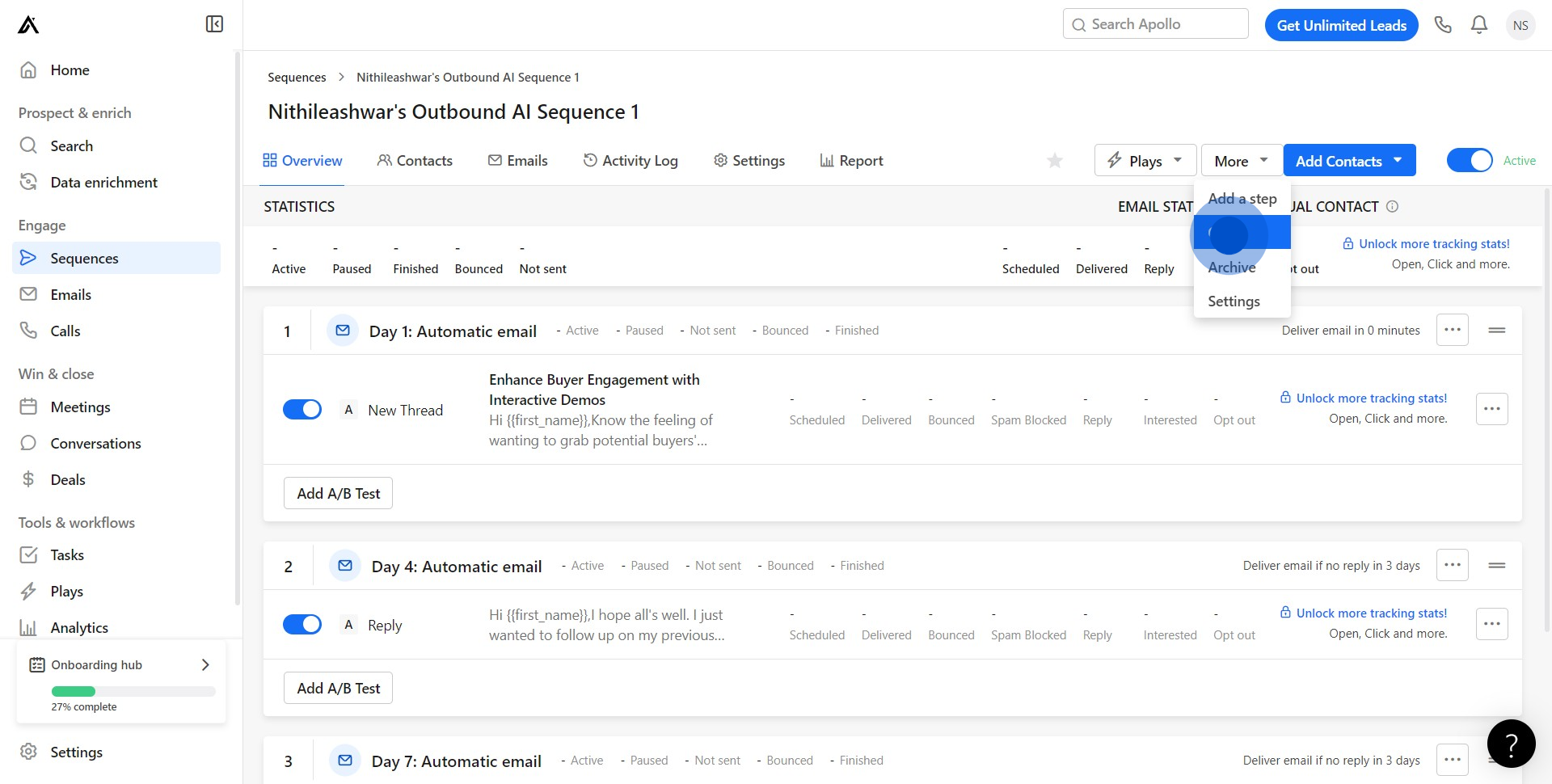Click Add A/B Test under Day 1
1552x784 pixels.
[338, 493]
